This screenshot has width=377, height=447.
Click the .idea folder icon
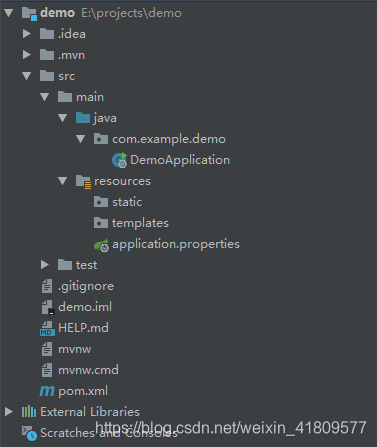point(47,34)
